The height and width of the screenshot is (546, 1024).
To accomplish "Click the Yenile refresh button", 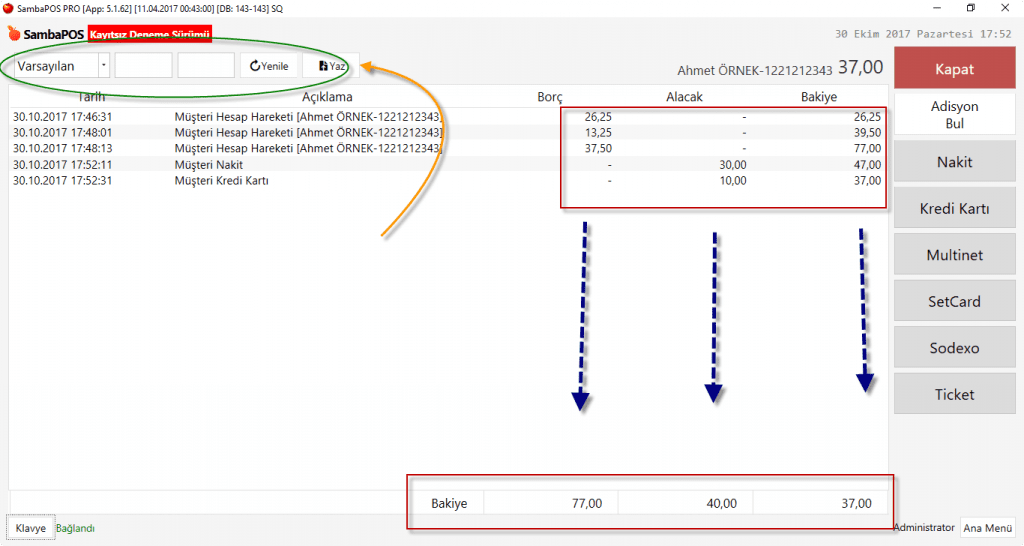I will [x=269, y=66].
